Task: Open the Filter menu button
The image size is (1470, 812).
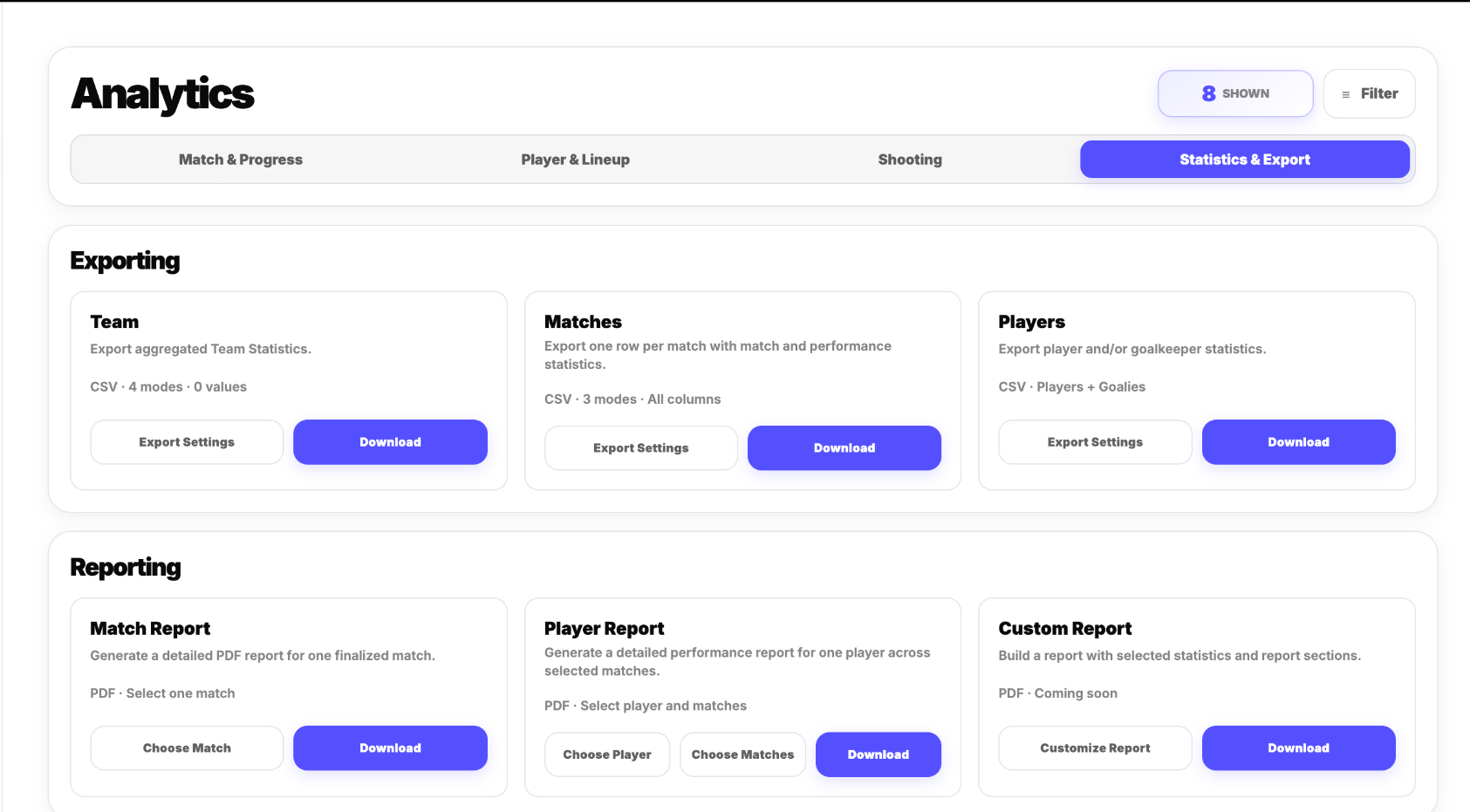Action: click(1369, 93)
